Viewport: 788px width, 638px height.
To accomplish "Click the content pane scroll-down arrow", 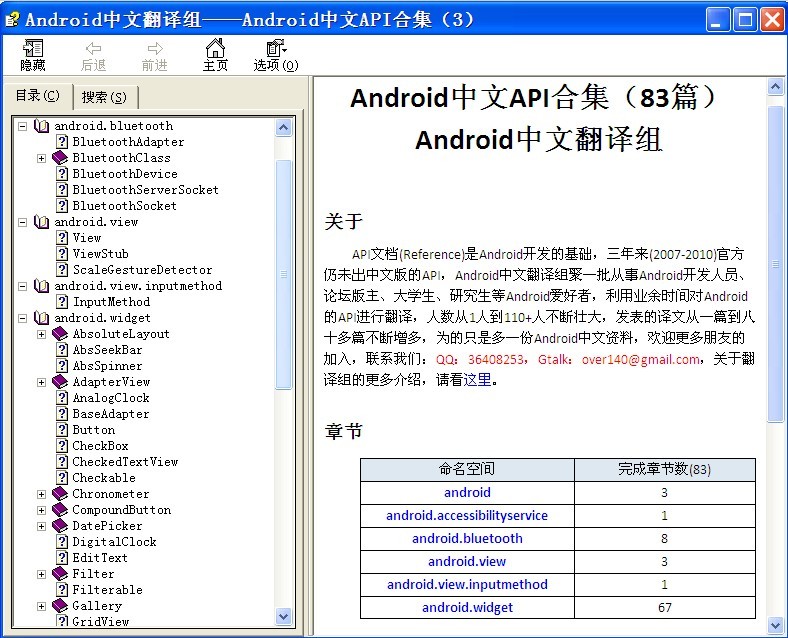I will click(x=775, y=625).
